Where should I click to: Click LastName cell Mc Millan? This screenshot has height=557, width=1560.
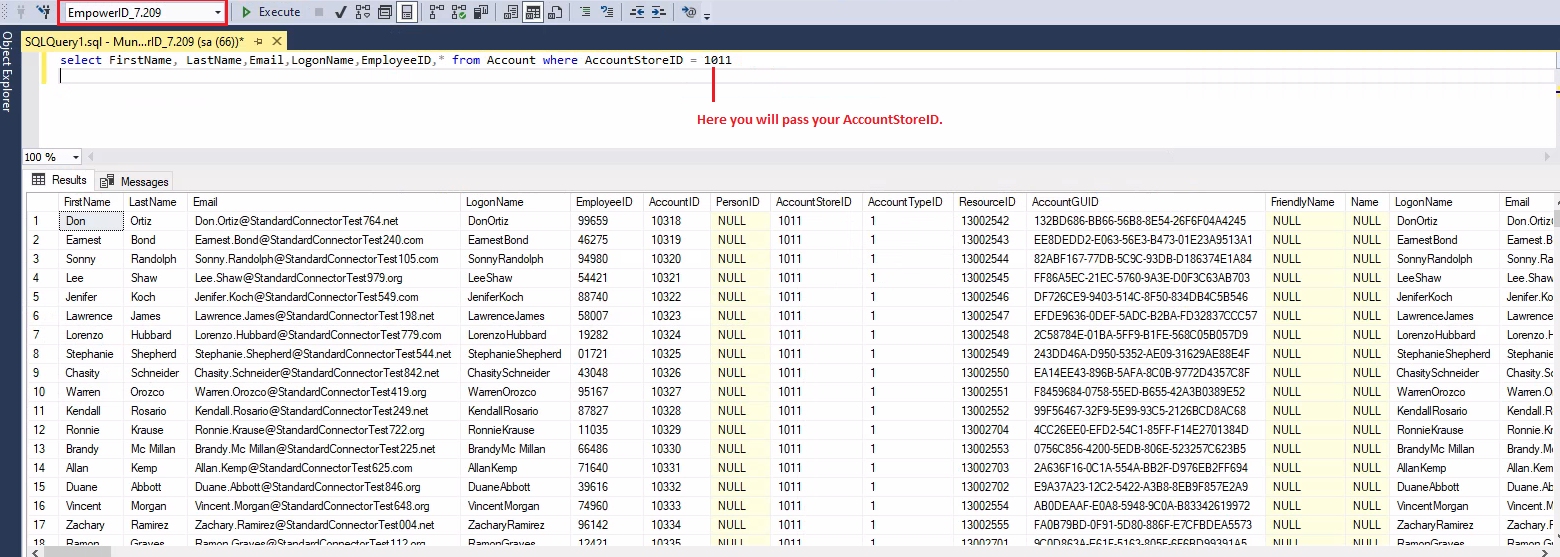click(156, 449)
